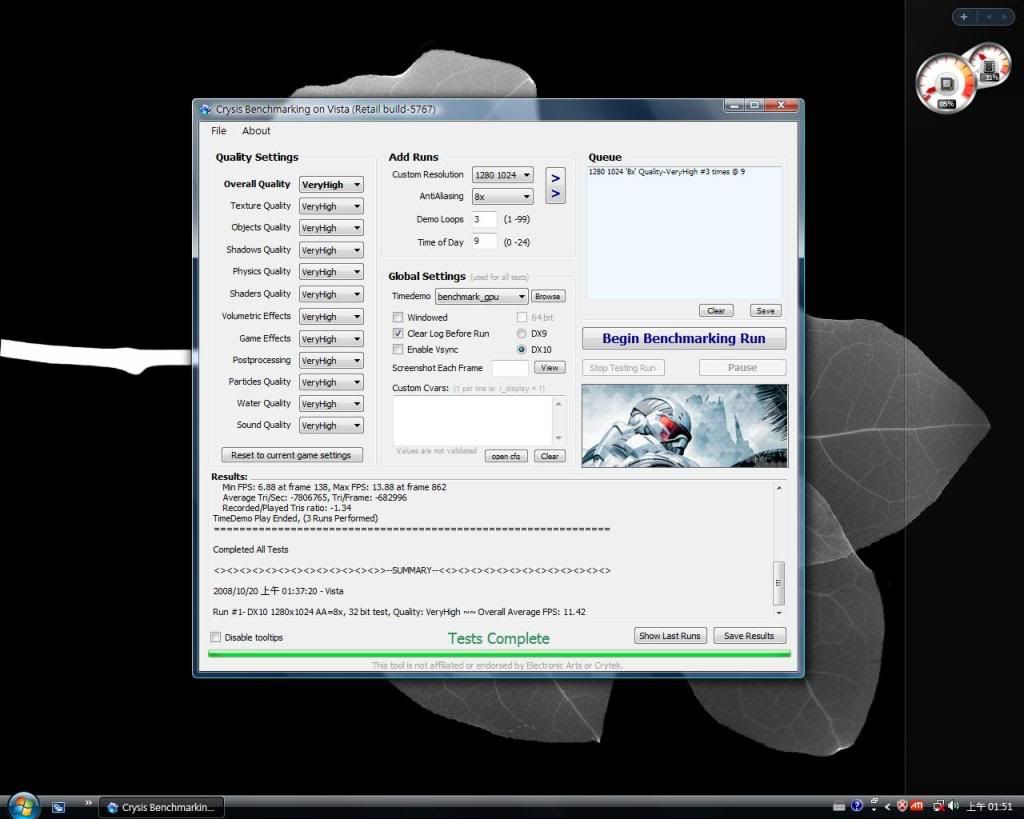1024x819 pixels.
Task: Toggle the 64 bit checkbox
Action: pos(522,317)
